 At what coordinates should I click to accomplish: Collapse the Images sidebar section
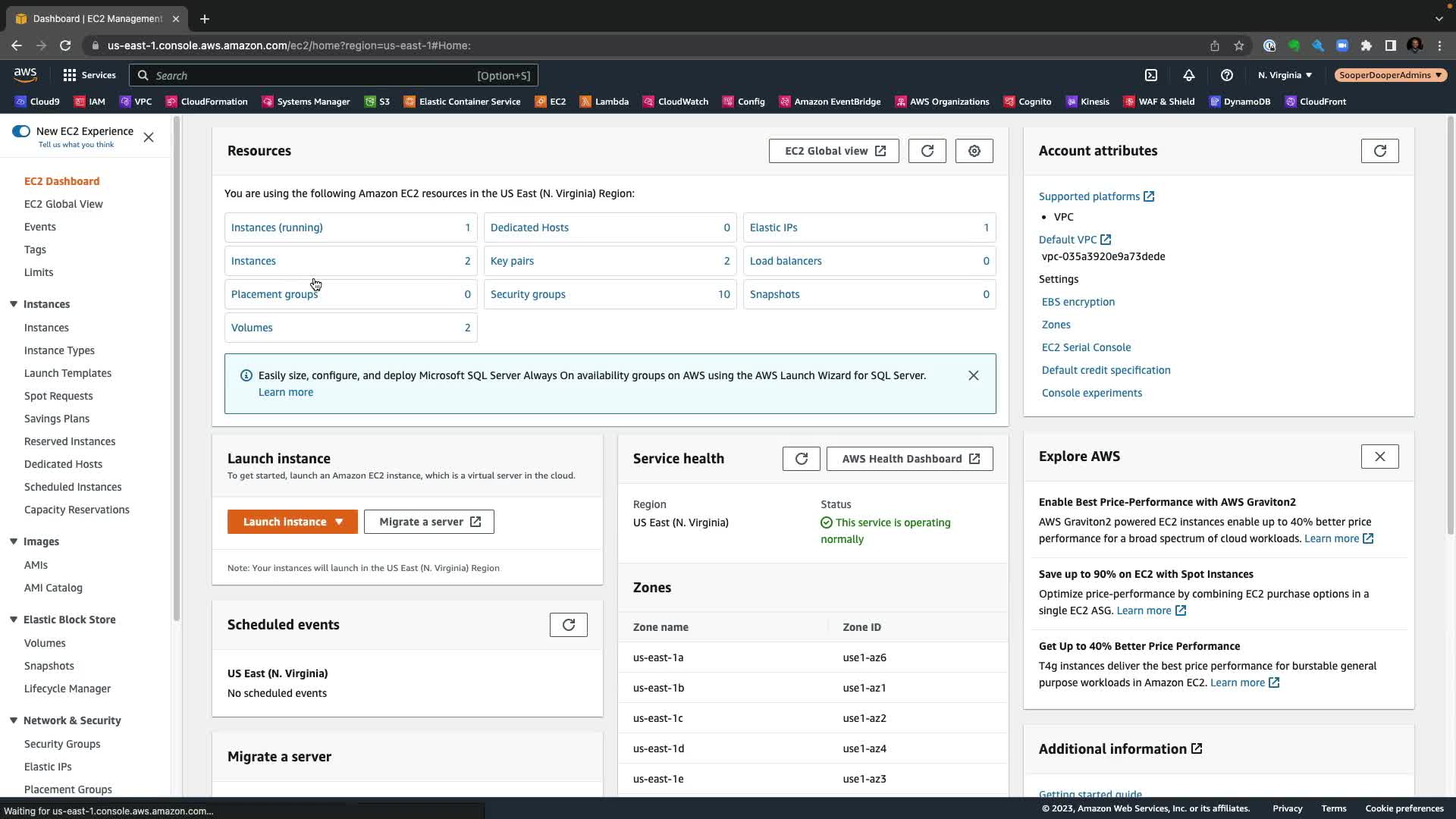14,541
